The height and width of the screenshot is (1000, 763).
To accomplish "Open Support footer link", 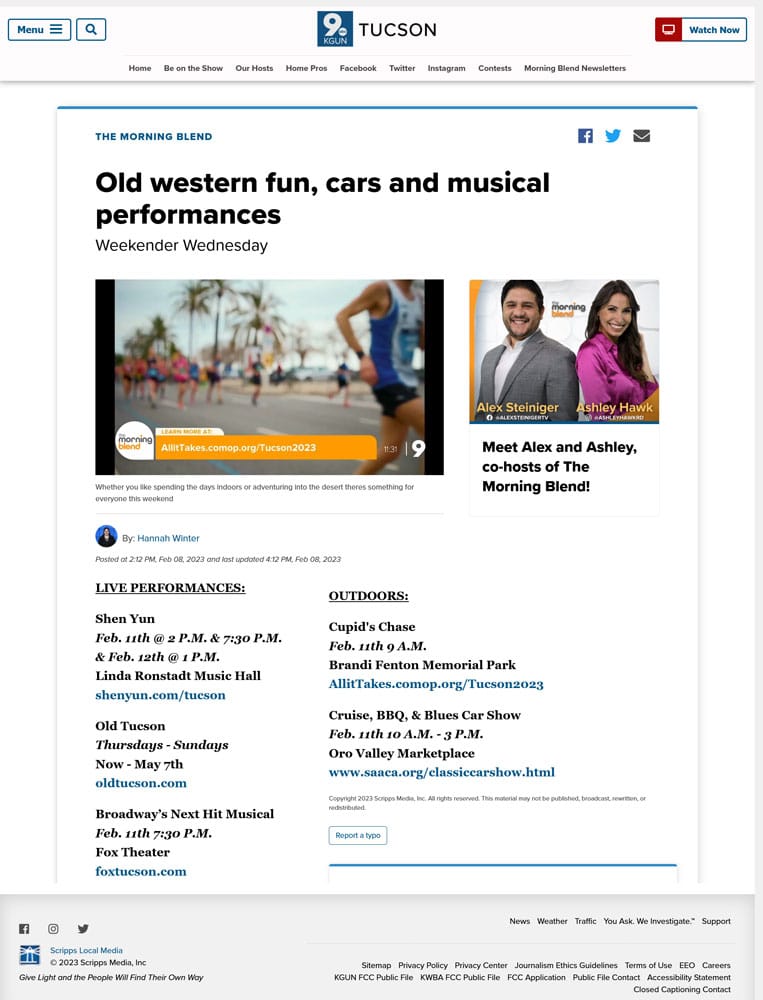I will click(x=716, y=921).
